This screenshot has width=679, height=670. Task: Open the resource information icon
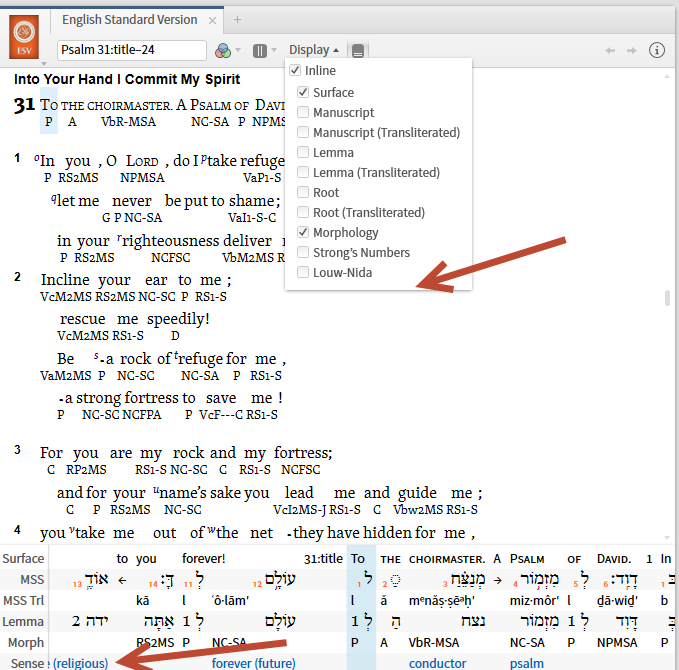pyautogui.click(x=656, y=50)
